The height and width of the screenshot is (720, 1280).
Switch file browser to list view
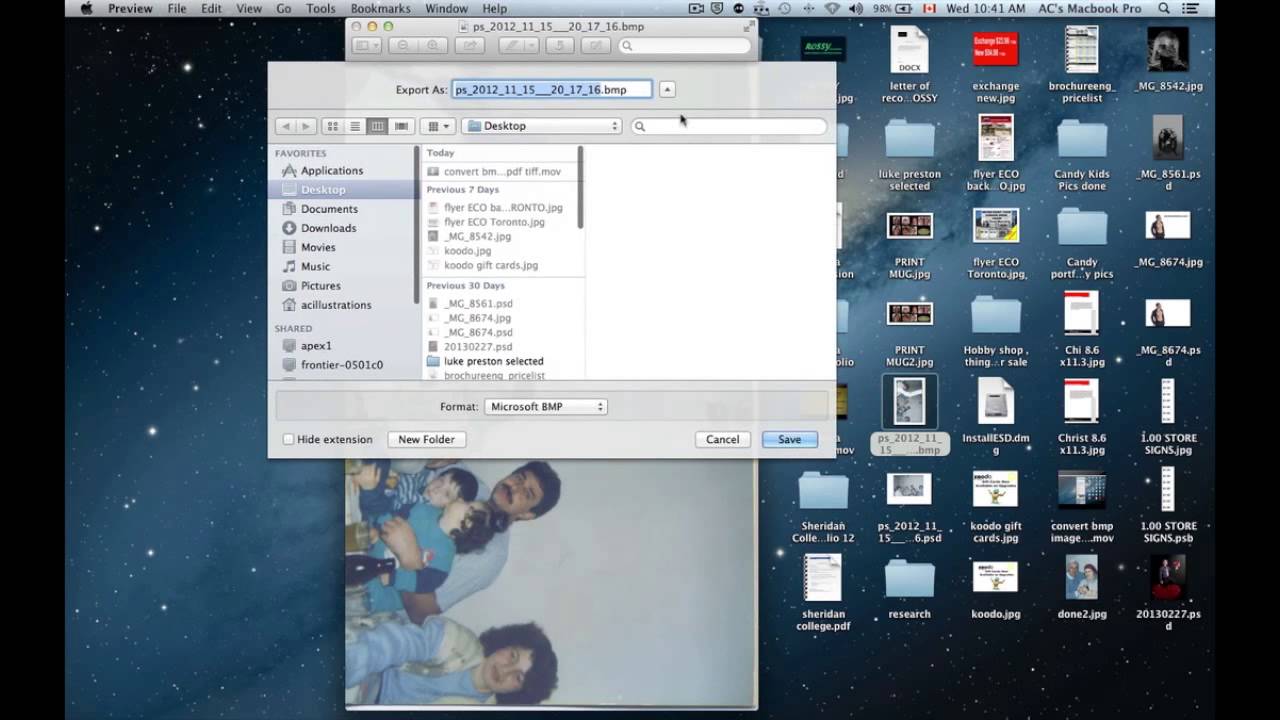(355, 126)
